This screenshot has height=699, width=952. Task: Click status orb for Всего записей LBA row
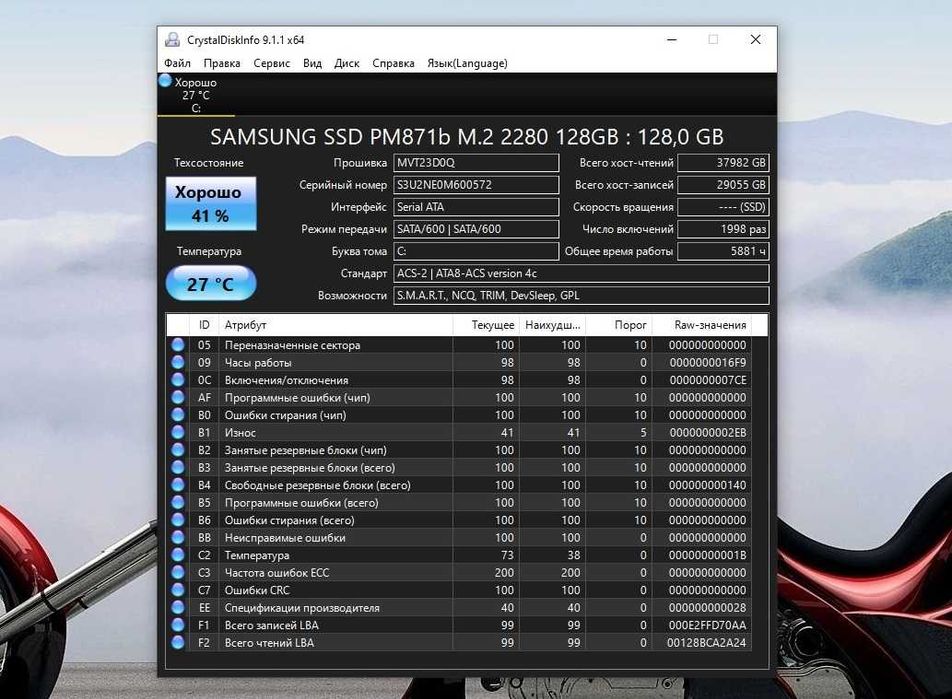178,625
